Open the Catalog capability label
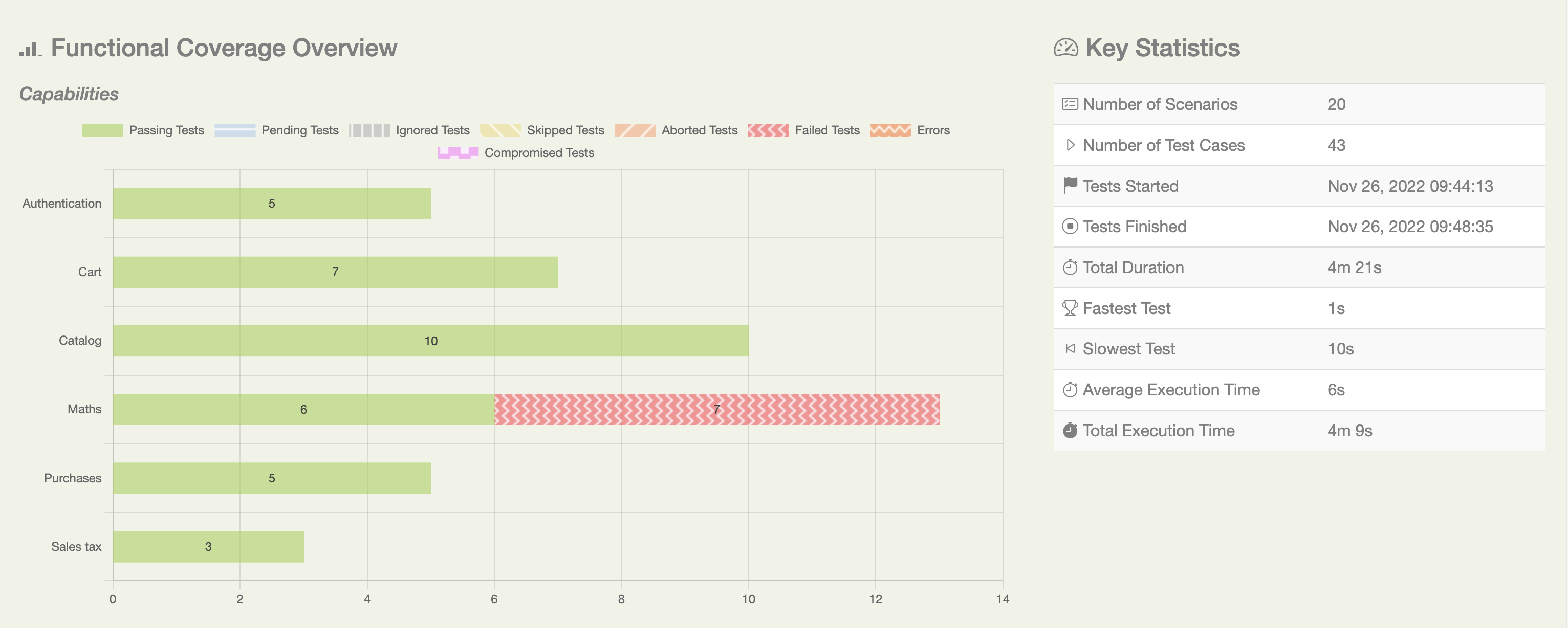Viewport: 1568px width, 628px height. click(80, 341)
